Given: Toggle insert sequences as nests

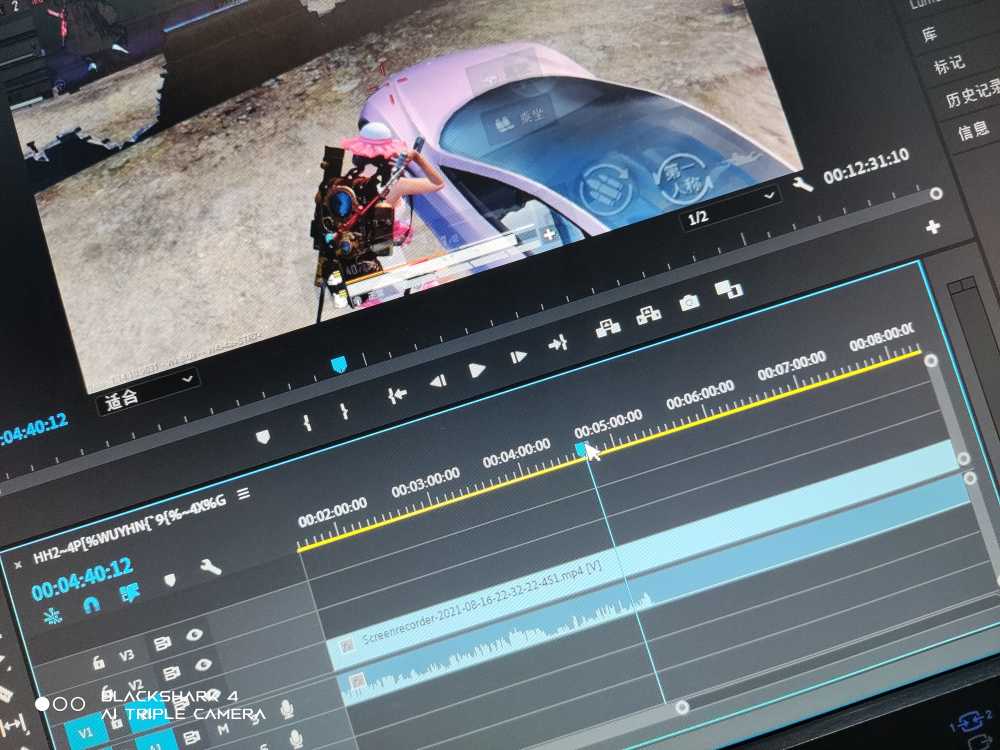Looking at the screenshot, I should click(x=52, y=615).
